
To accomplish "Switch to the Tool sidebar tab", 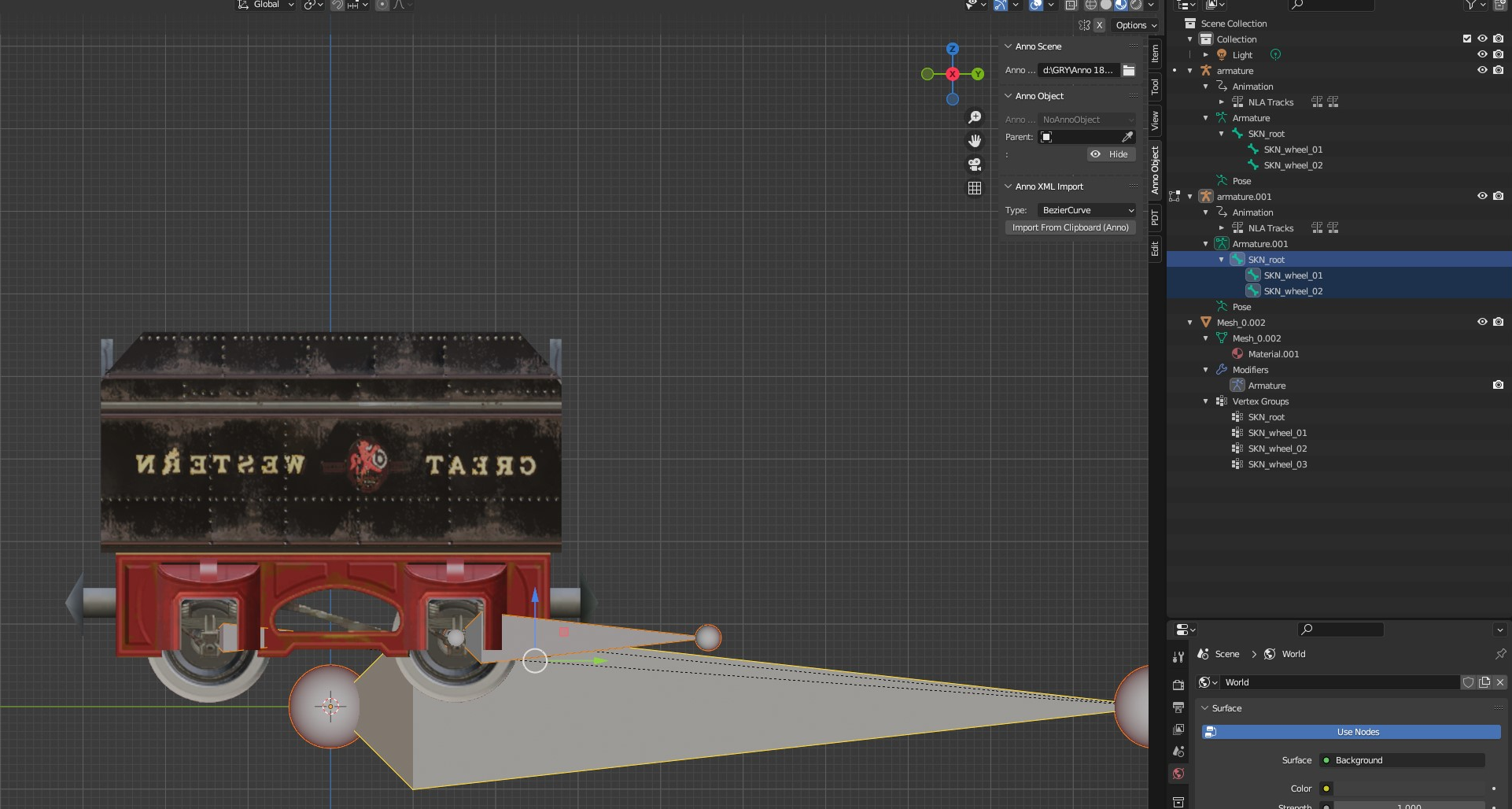I will [x=1155, y=87].
